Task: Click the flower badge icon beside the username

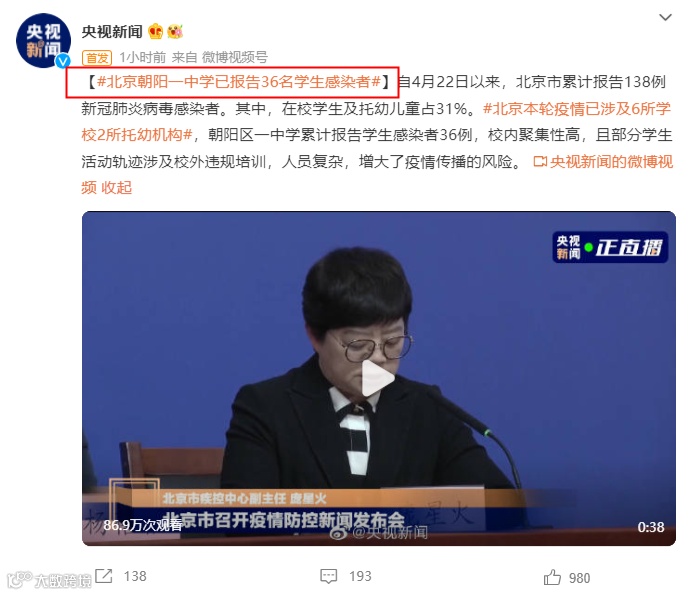Action: tap(175, 31)
